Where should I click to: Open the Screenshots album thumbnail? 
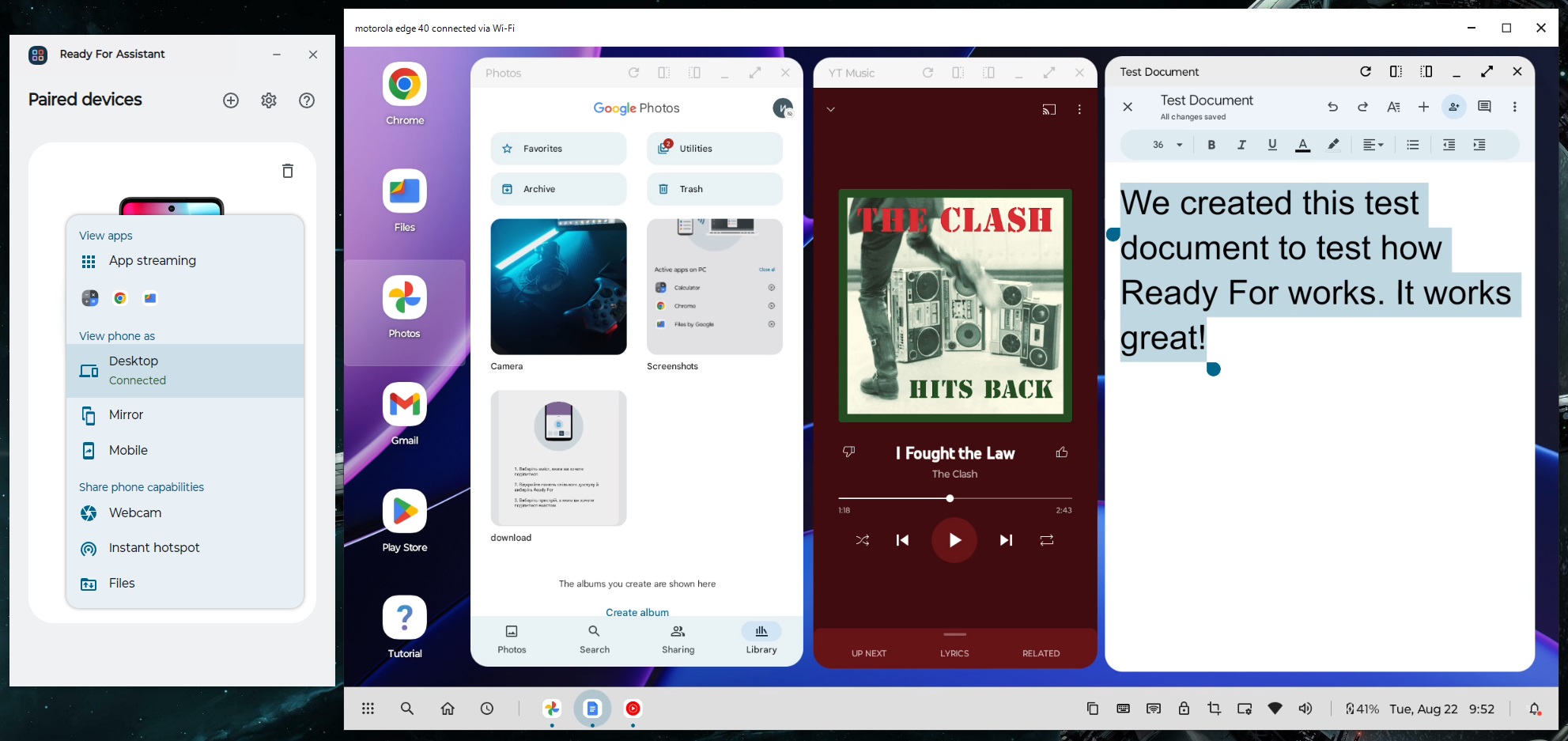pos(715,287)
